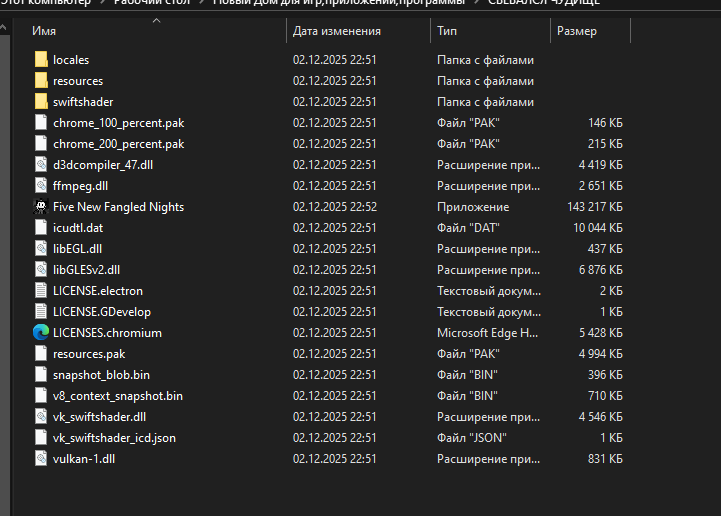Click the ffmpeg.dll file icon

[x=41, y=186]
